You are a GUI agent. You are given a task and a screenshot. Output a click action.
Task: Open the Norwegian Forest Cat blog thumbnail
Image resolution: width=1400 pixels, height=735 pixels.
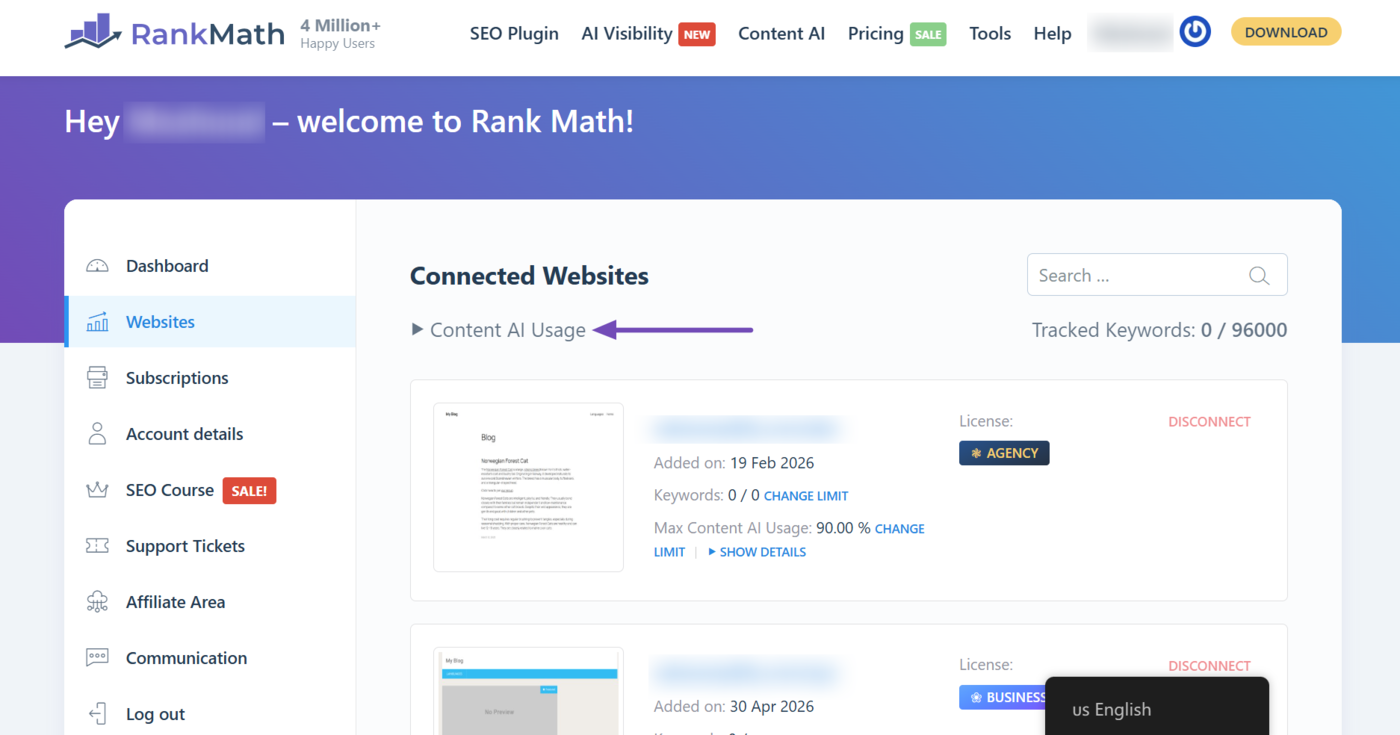click(x=528, y=487)
